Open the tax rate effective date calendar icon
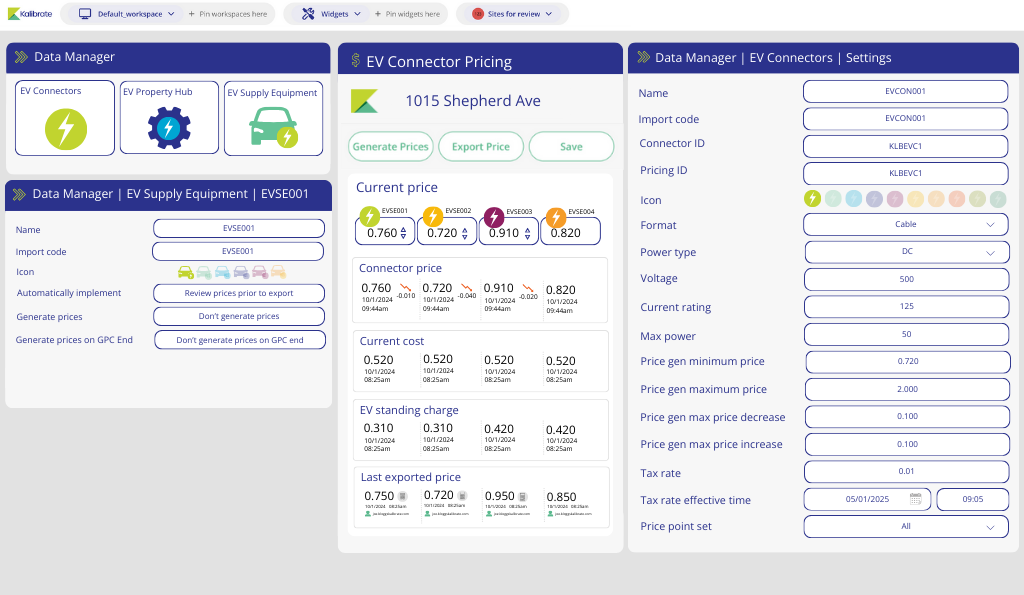 tap(915, 499)
